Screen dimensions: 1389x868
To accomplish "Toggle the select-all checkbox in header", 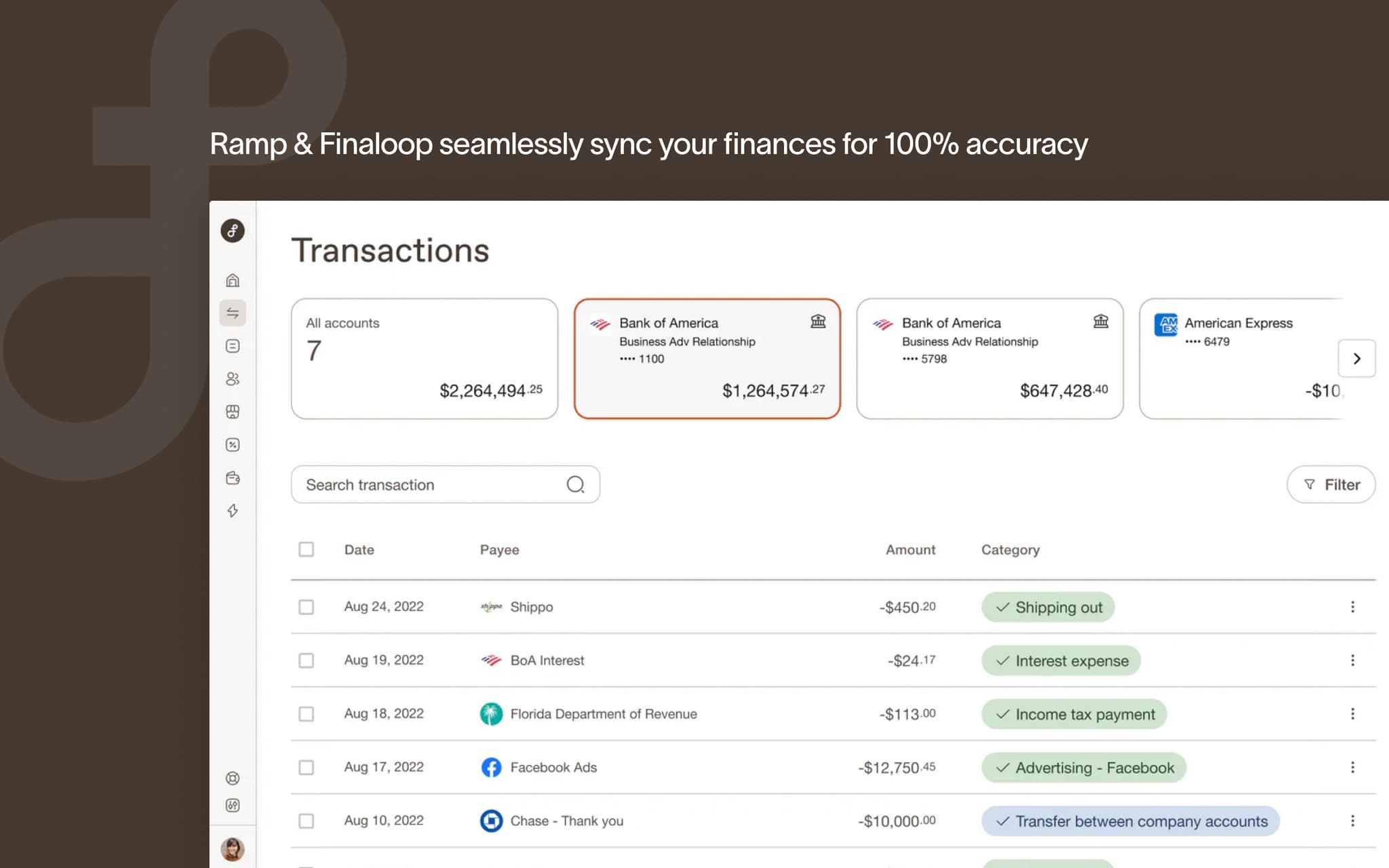I will [x=307, y=549].
